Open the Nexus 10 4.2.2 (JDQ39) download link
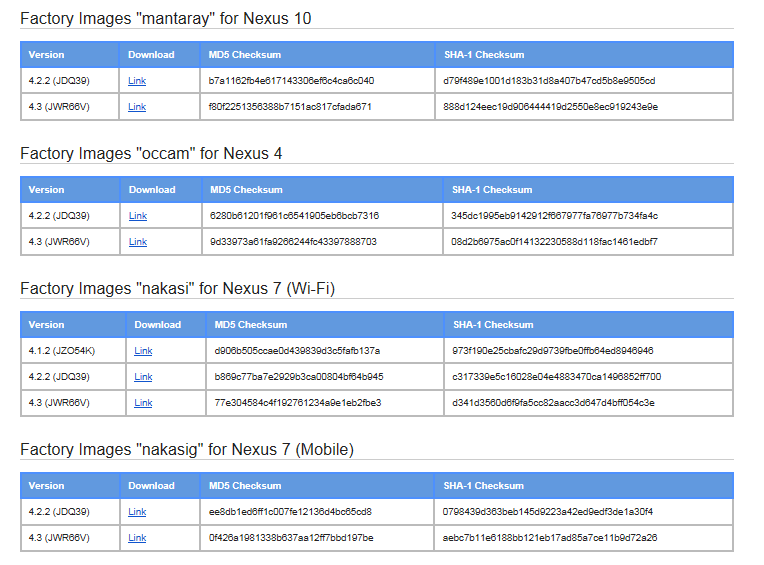Screen dimensions: 764x565 [x=137, y=81]
